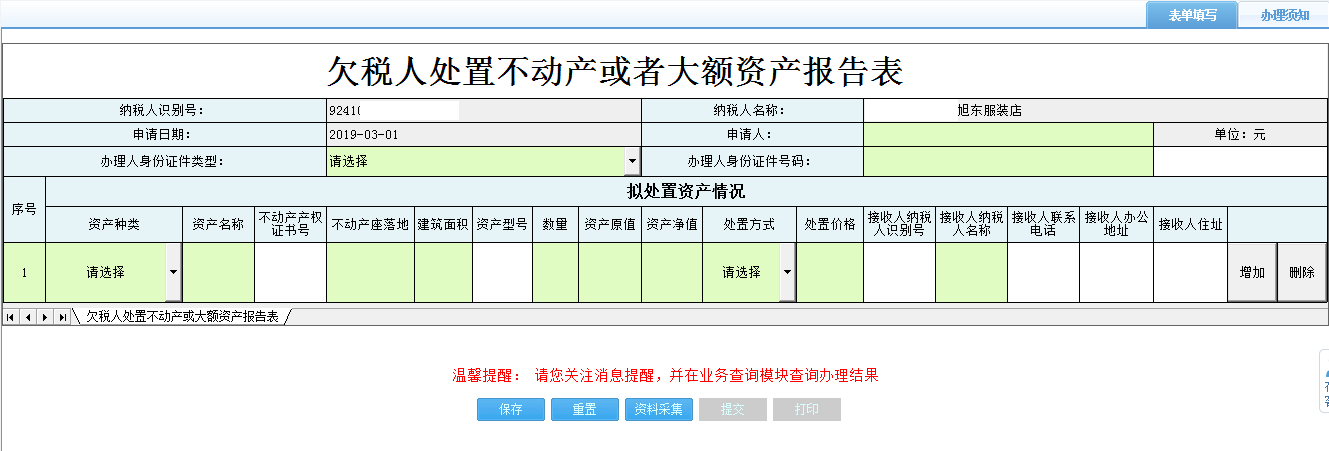1329x451 pixels.
Task: Click 办理人身份证件号码 input field
Action: [1008, 161]
